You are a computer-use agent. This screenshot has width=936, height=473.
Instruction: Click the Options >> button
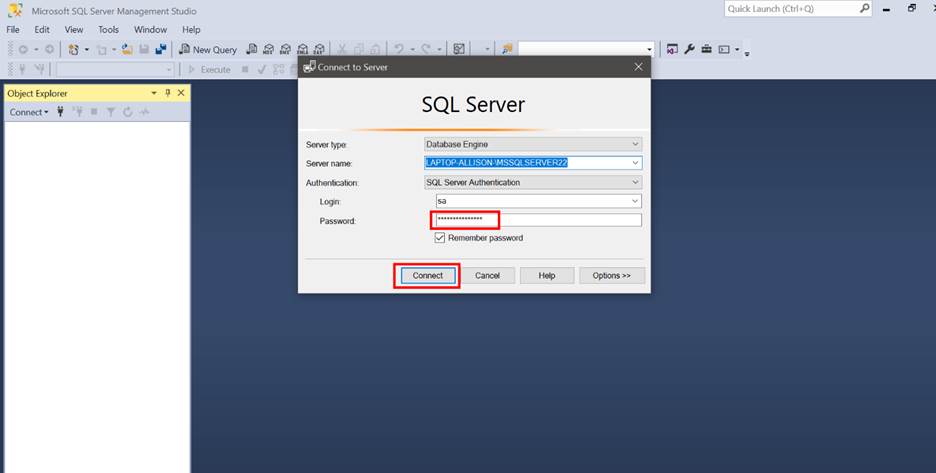(x=611, y=275)
